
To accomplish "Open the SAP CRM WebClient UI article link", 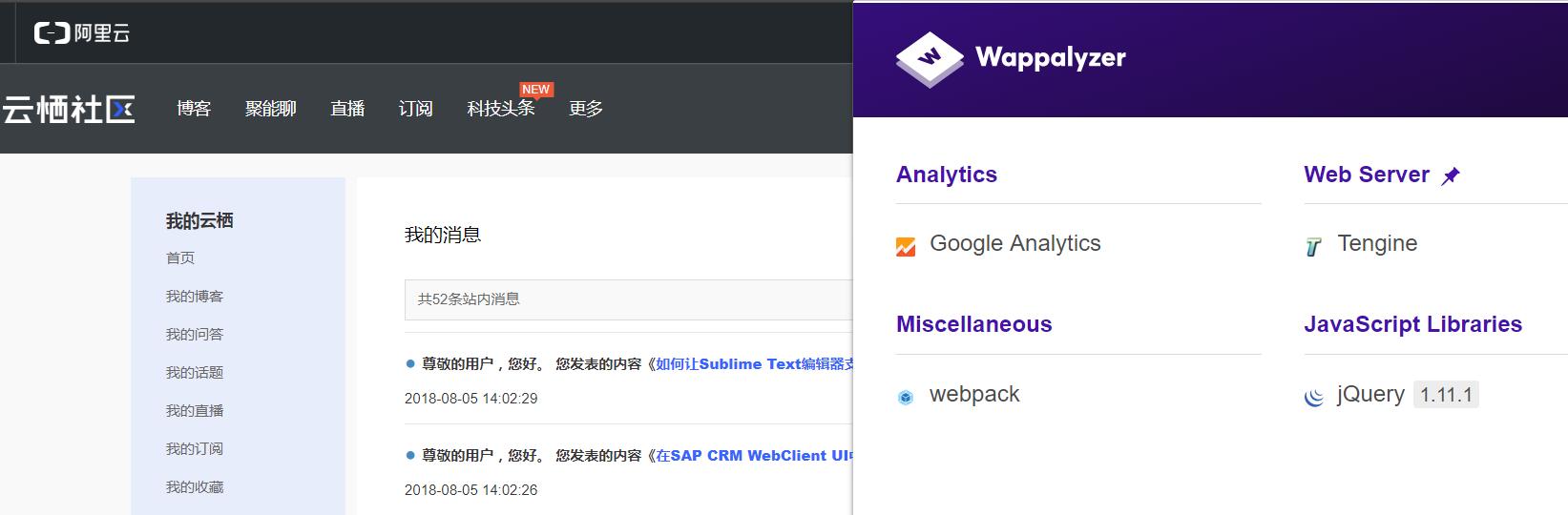I will point(754,455).
